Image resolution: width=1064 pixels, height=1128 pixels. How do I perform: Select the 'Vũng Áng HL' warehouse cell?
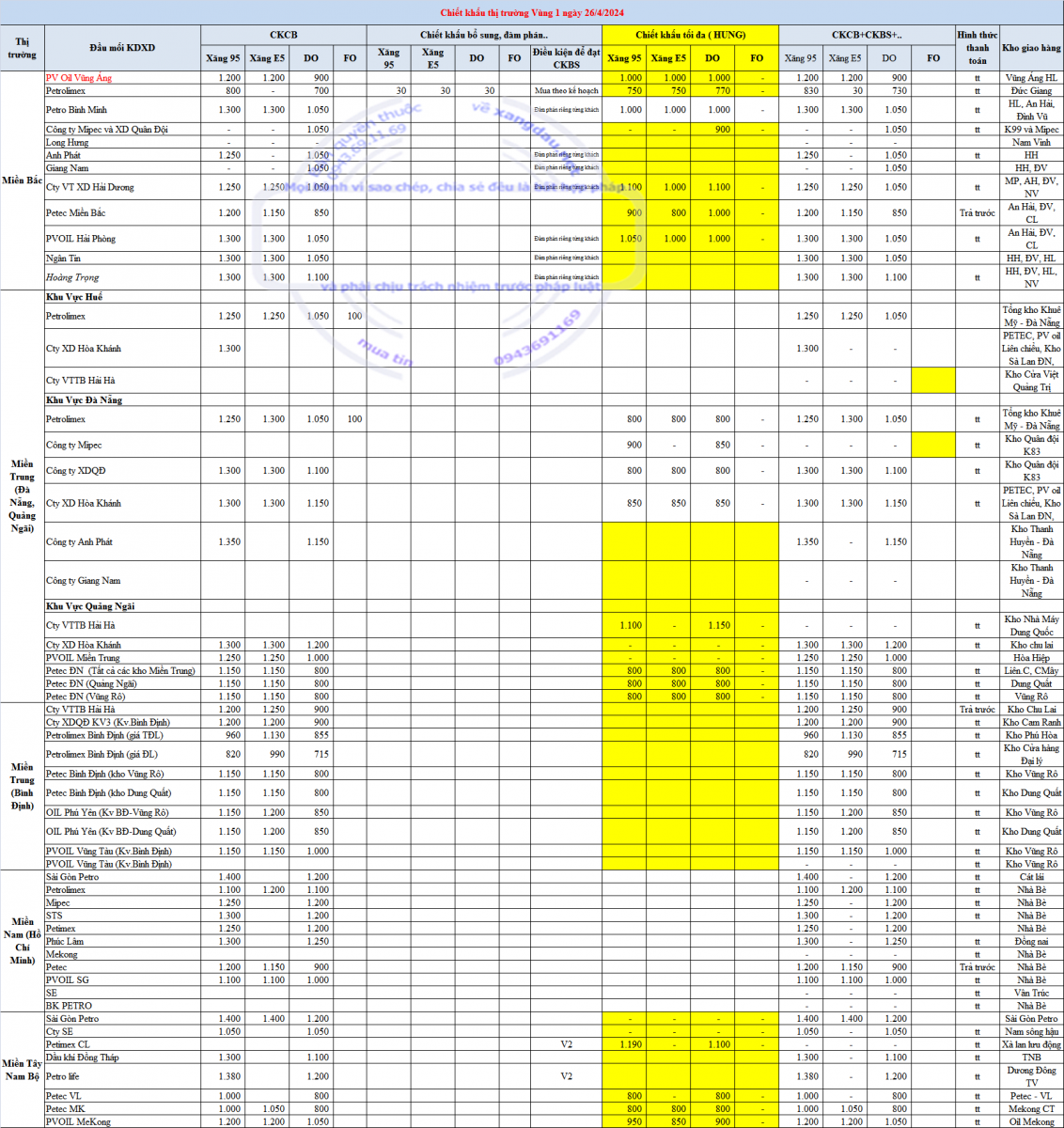coord(1031,78)
